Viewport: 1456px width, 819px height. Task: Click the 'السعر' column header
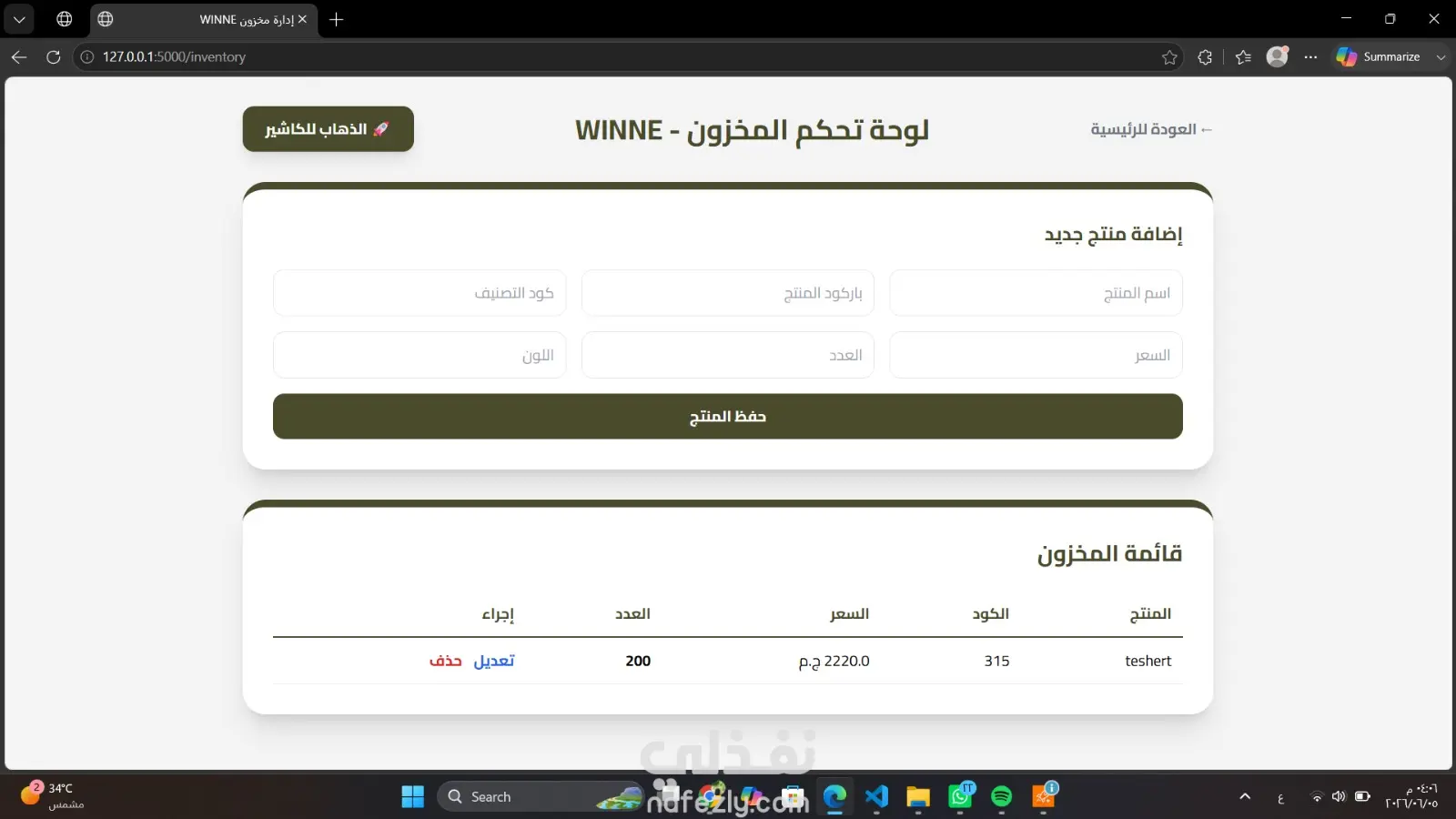click(849, 614)
